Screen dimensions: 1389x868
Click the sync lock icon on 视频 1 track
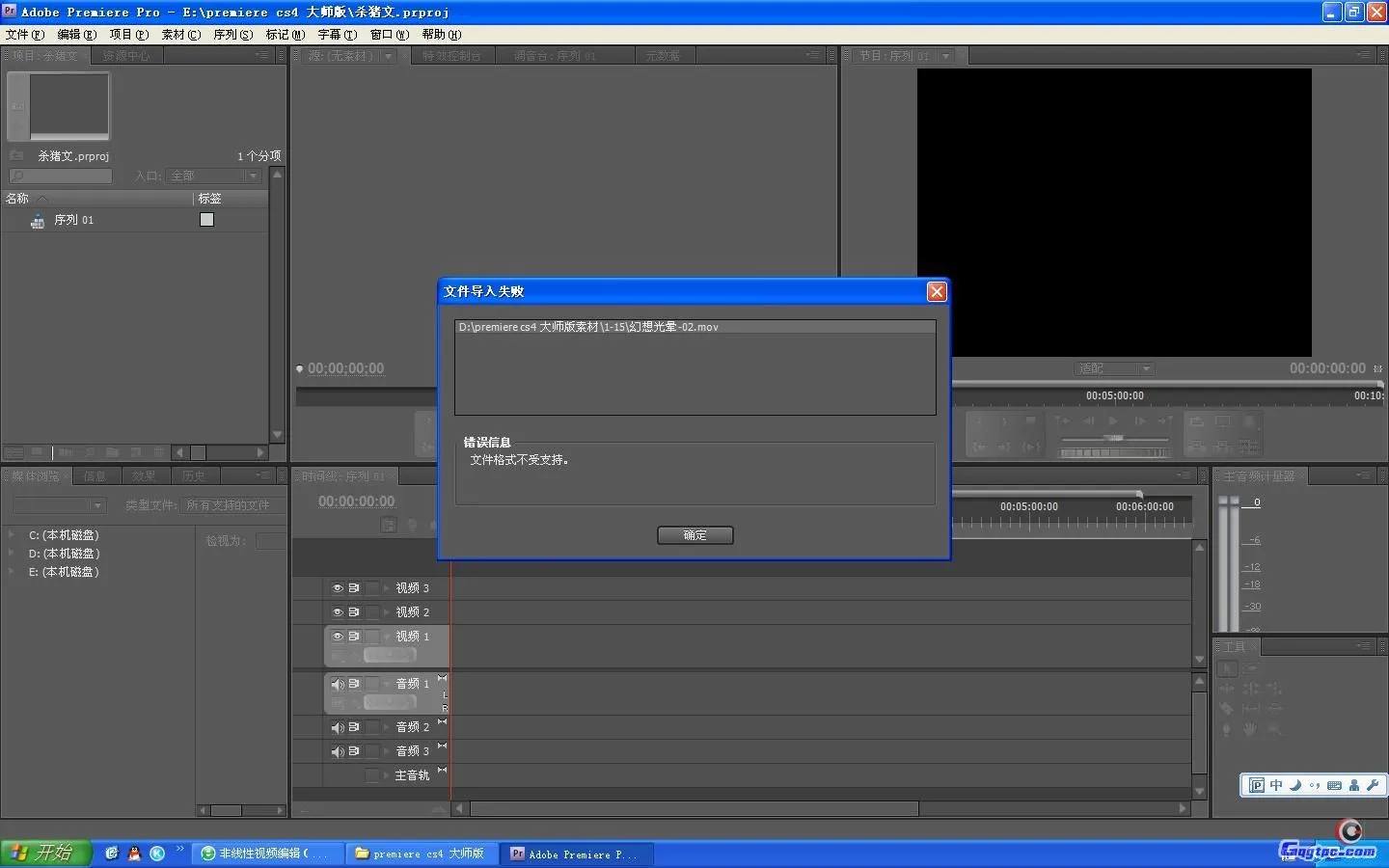(x=354, y=637)
